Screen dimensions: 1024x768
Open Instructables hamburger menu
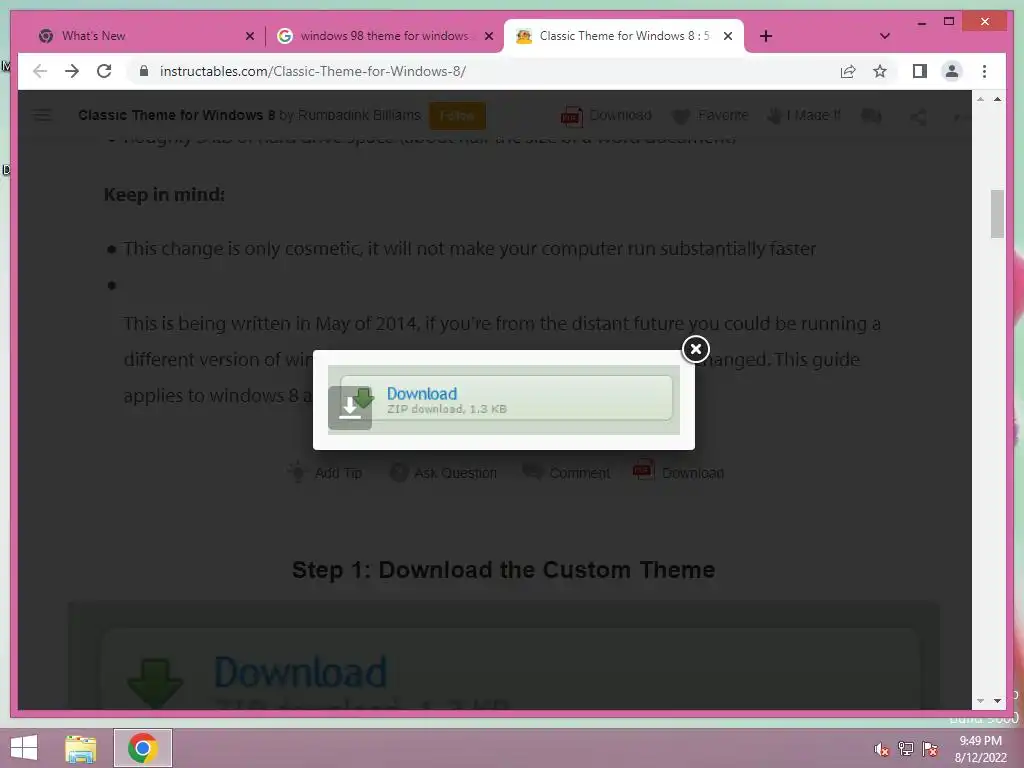(x=42, y=116)
